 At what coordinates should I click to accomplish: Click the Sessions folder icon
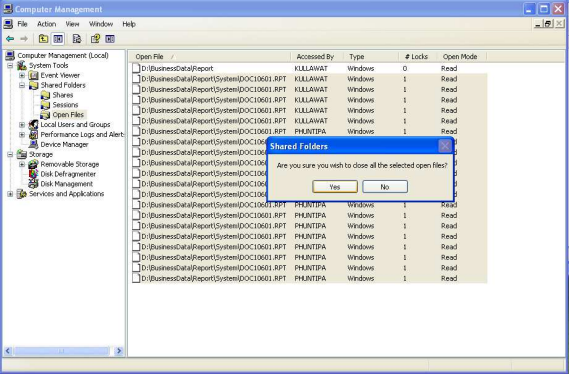click(46, 105)
